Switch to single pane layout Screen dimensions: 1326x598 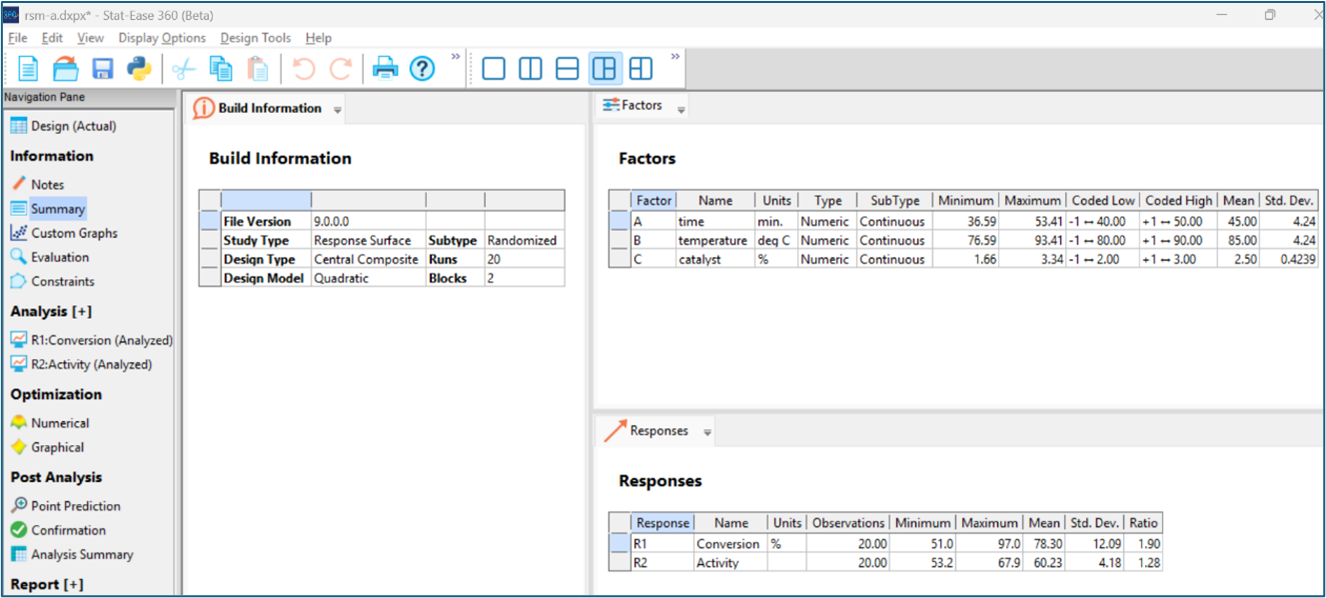(493, 69)
